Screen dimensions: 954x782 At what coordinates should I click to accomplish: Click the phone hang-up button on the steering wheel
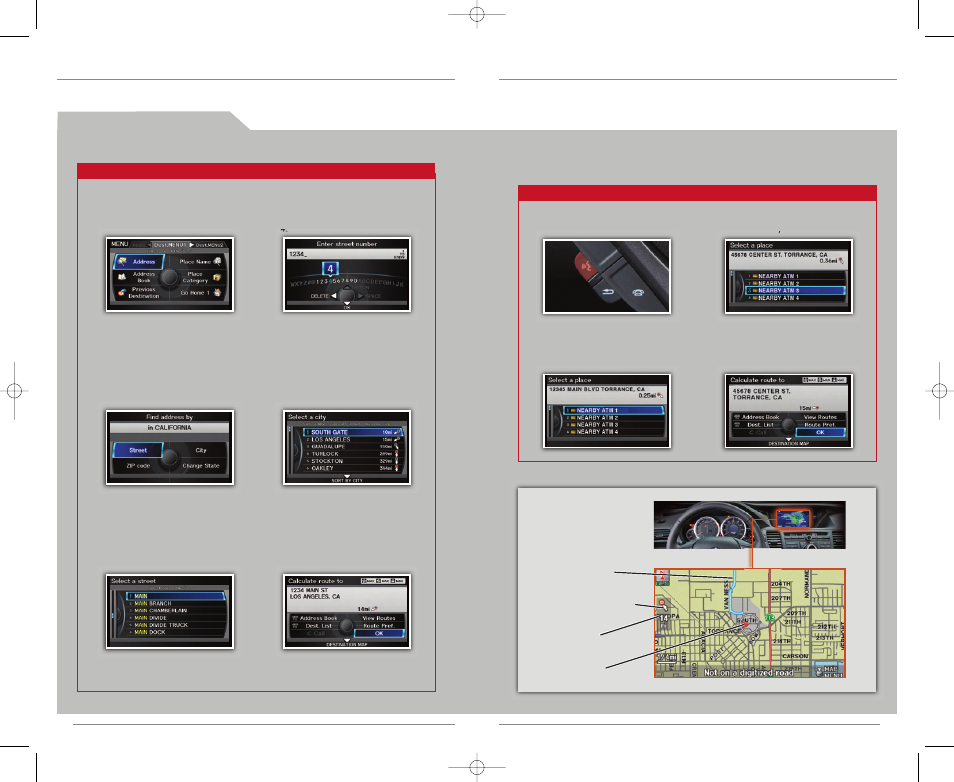click(638, 293)
